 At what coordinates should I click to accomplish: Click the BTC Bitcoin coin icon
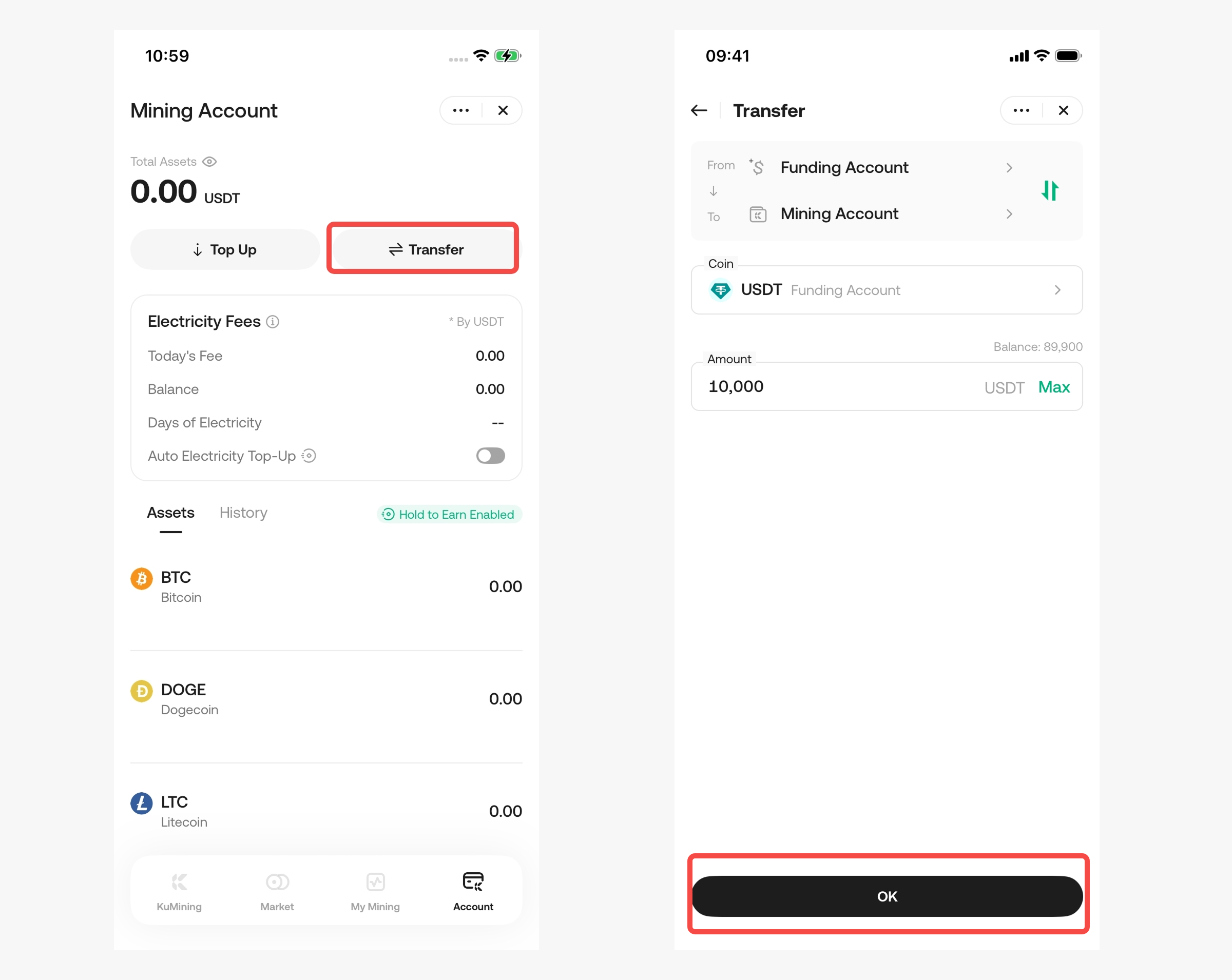click(142, 579)
